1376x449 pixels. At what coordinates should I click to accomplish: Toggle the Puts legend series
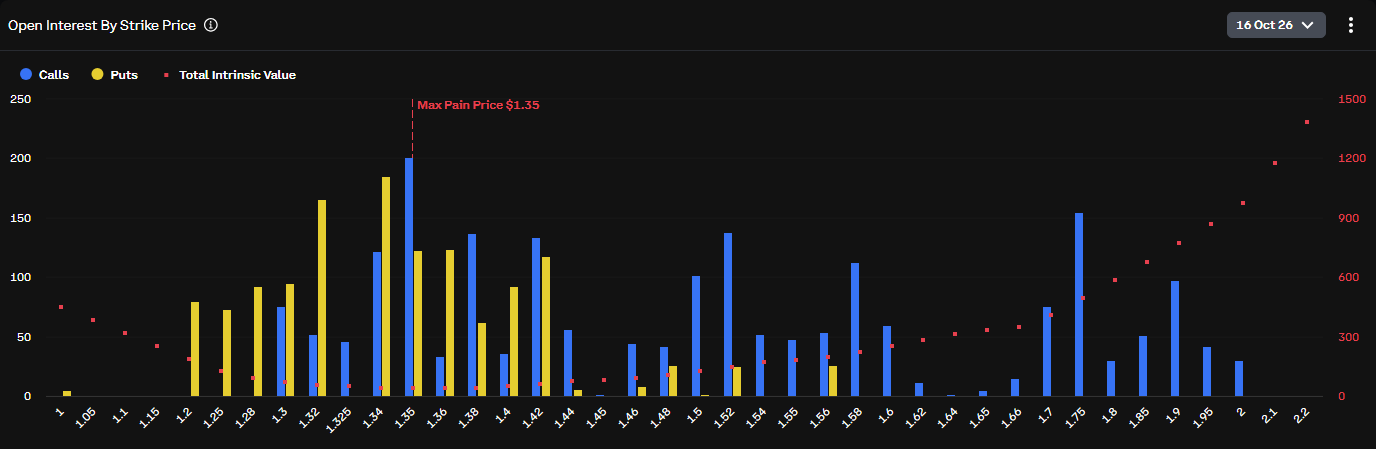pos(115,74)
